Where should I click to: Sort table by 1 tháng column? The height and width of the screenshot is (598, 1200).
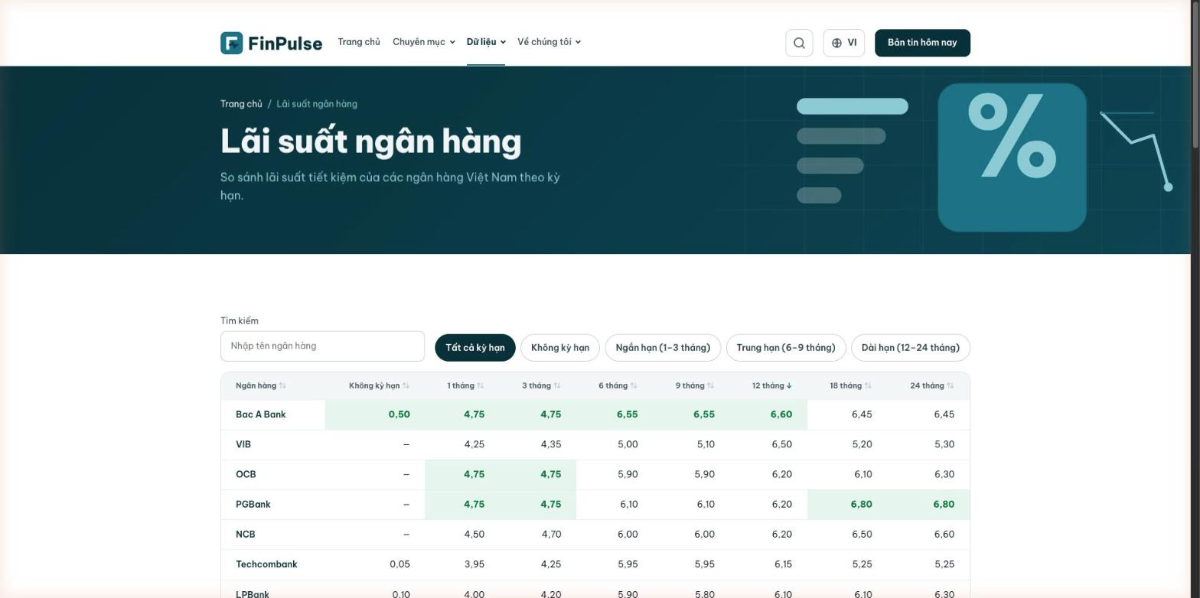pyautogui.click(x=466, y=386)
